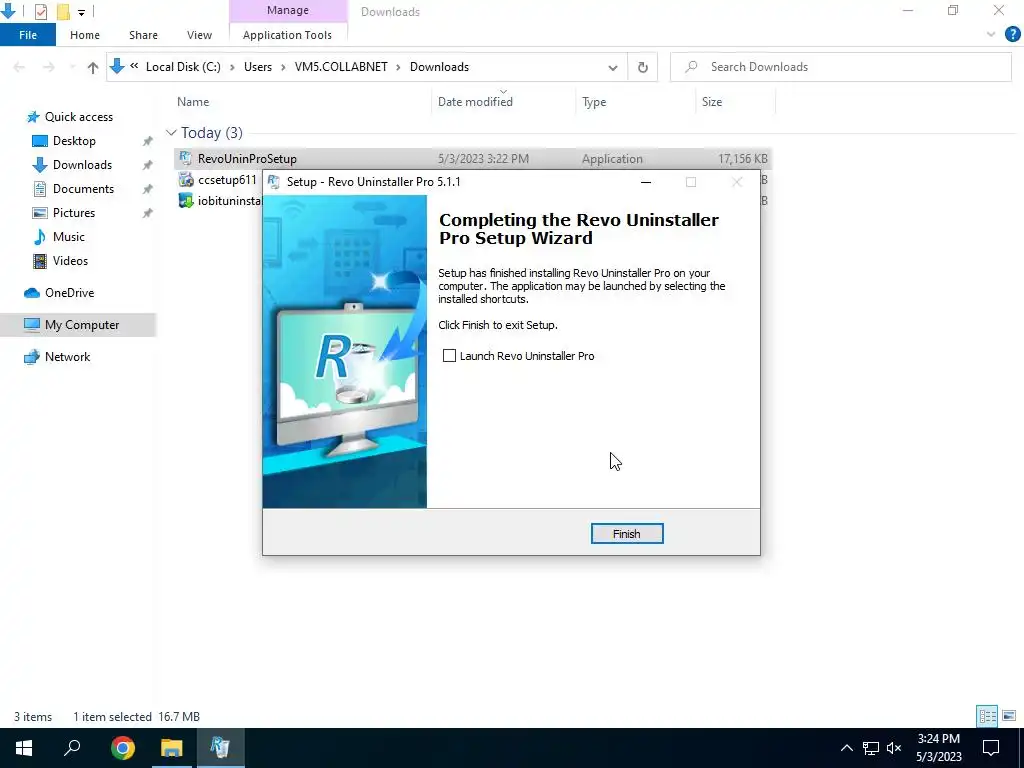Image resolution: width=1024 pixels, height=768 pixels.
Task: Switch to details view icon
Action: point(987,716)
